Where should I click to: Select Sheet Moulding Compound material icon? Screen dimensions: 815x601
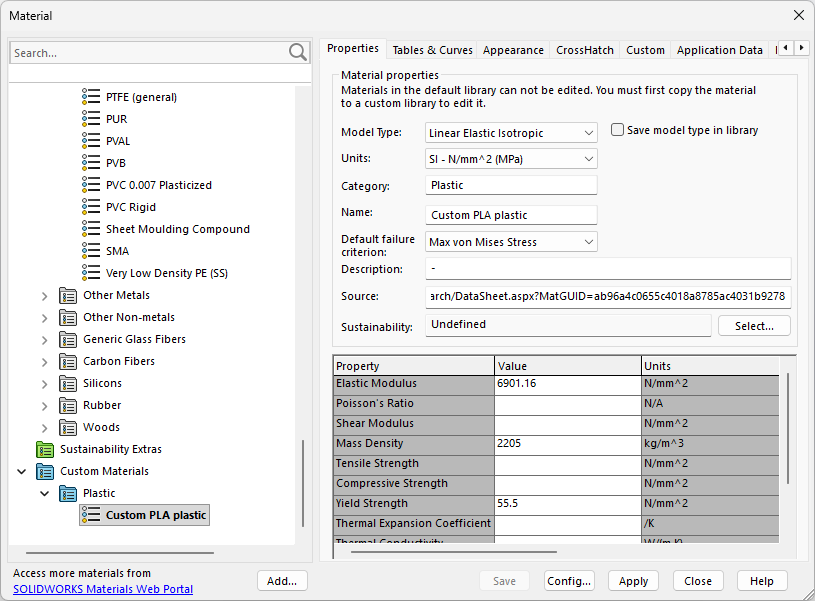click(91, 229)
